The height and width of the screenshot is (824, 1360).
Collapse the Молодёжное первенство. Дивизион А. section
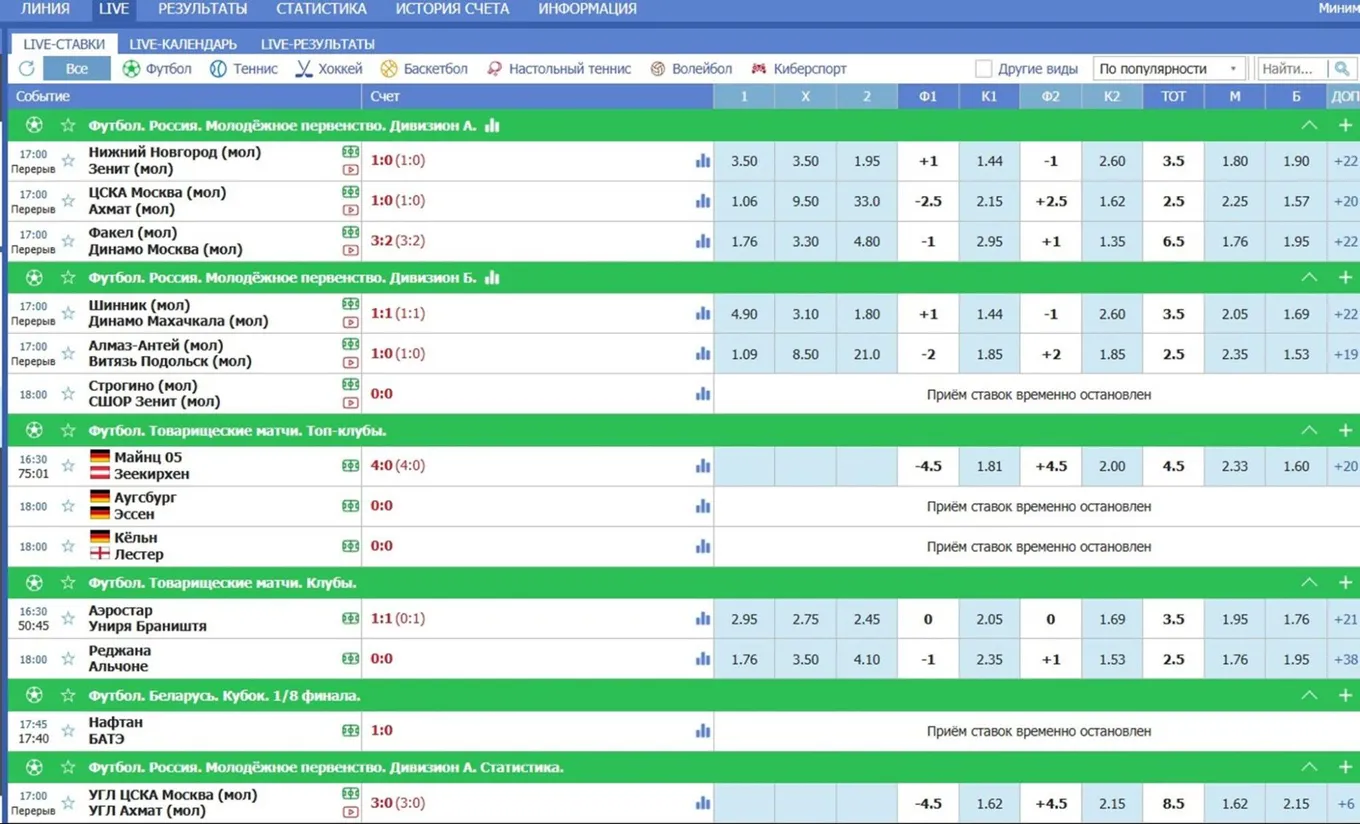click(1309, 126)
